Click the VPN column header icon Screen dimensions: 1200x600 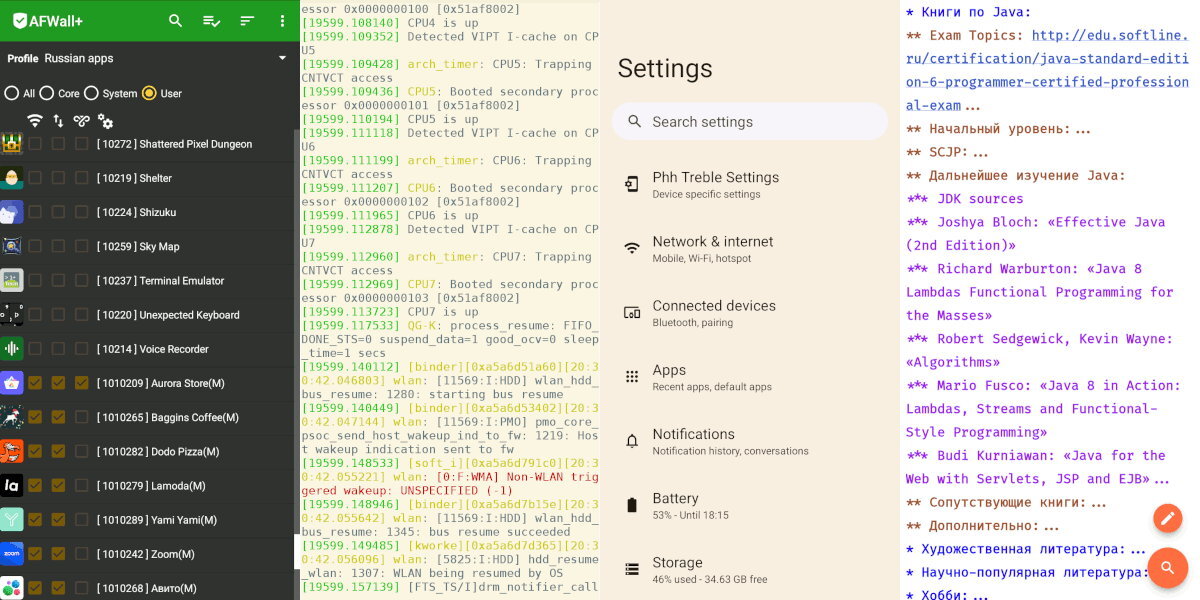tap(81, 121)
